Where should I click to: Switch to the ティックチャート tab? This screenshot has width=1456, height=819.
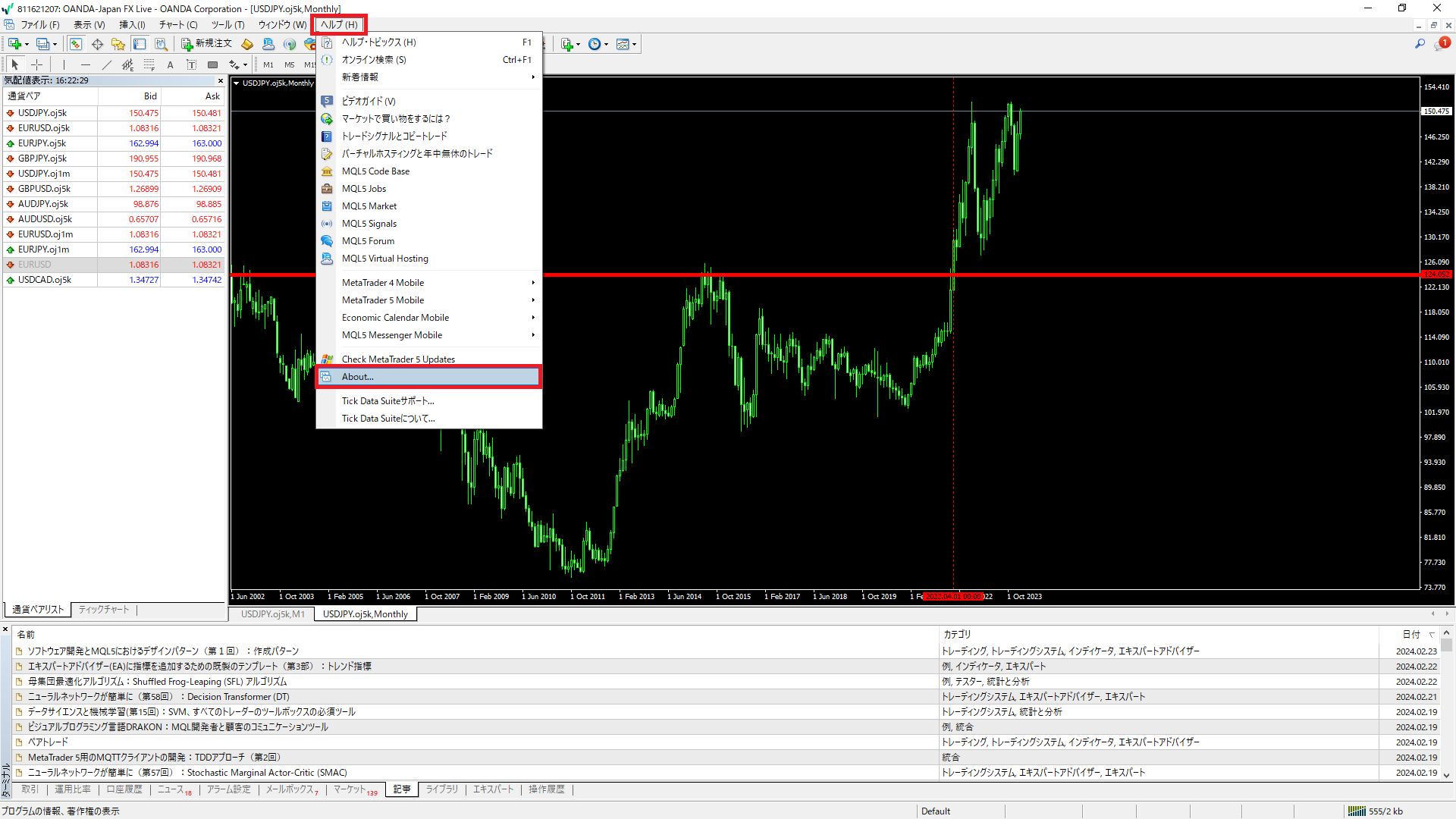click(104, 610)
